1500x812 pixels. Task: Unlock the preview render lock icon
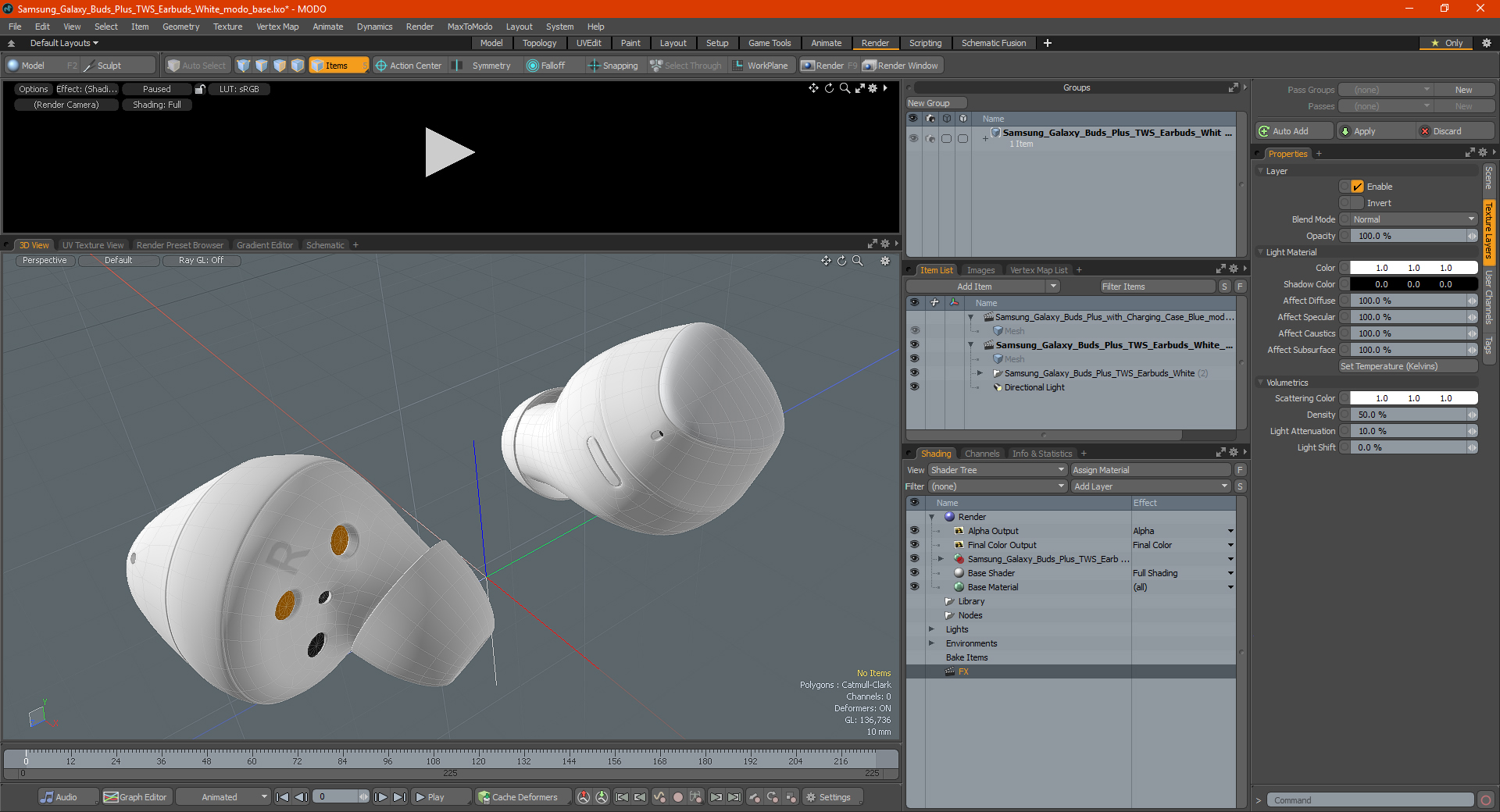pos(200,89)
